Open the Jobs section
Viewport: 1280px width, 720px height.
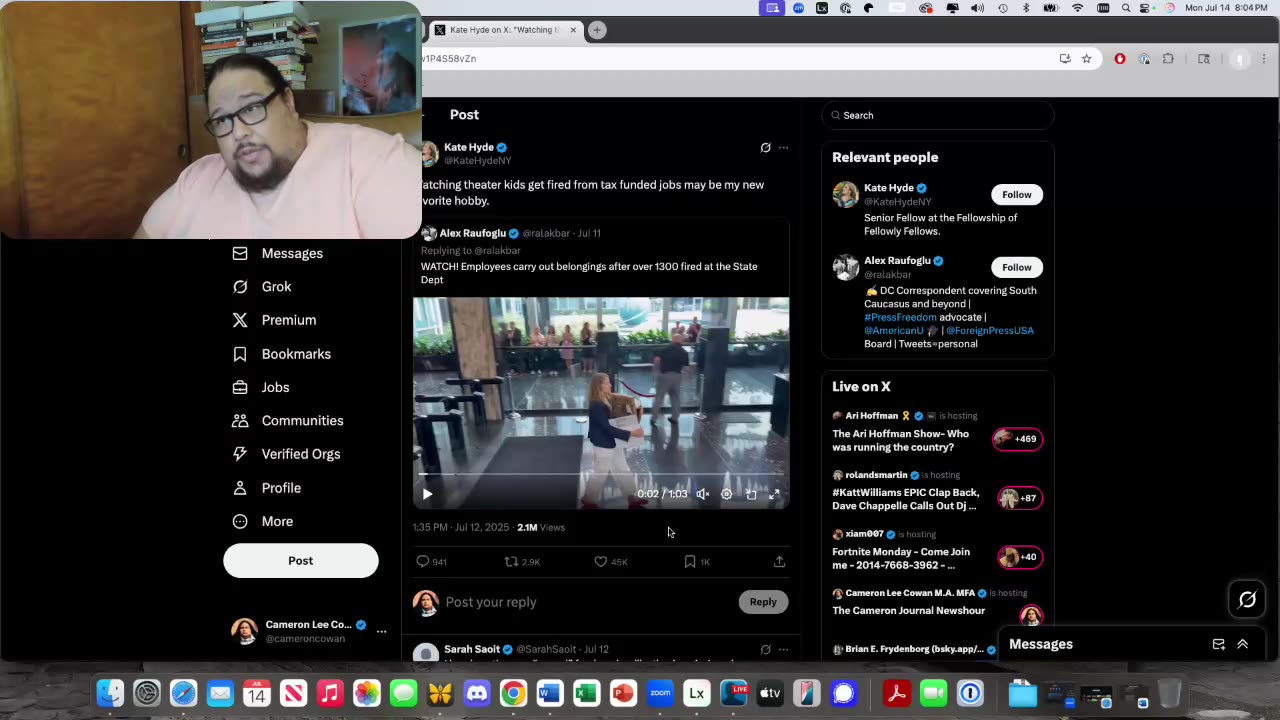pyautogui.click(x=260, y=387)
